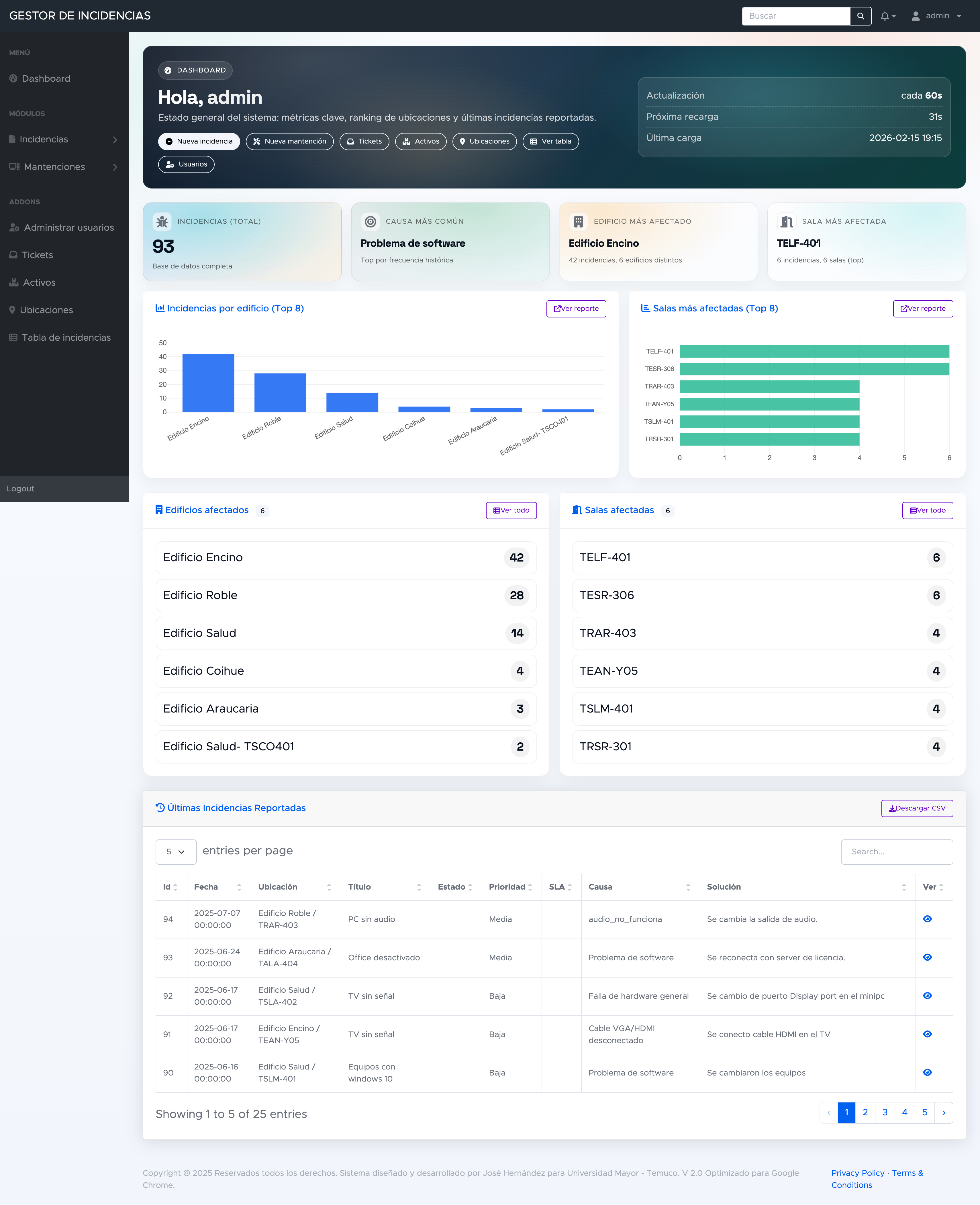Click the Dashboard palette icon in sidebar
Screen dimensions: 980x1205
tap(13, 78)
